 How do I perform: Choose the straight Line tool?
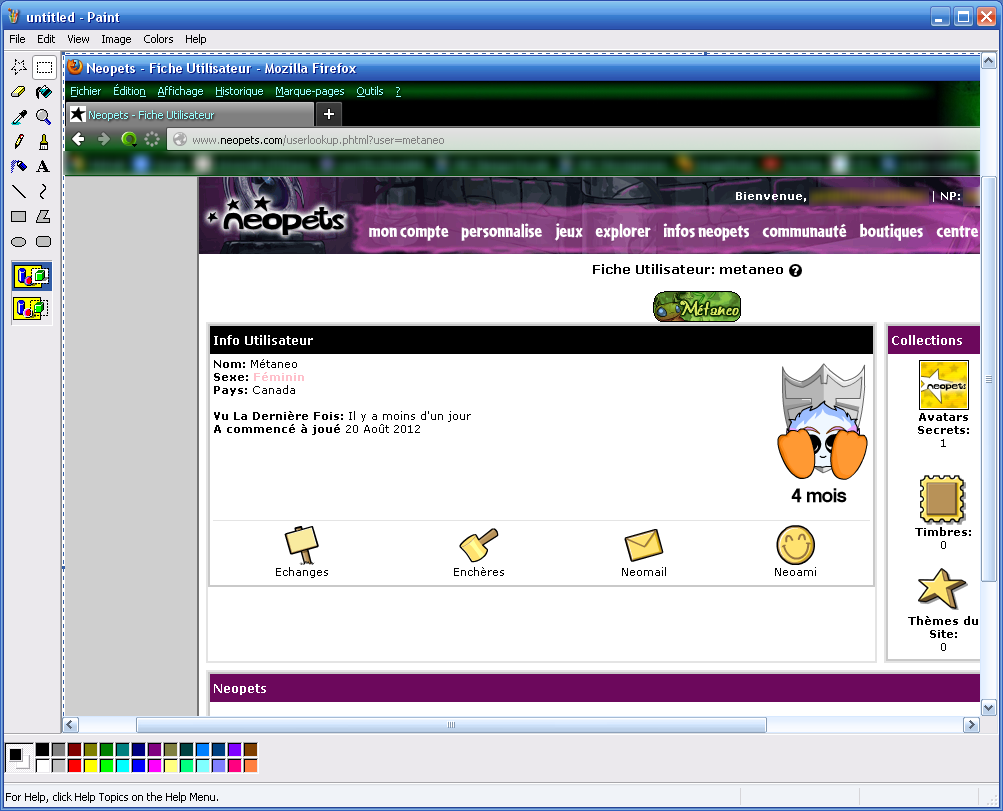[x=19, y=191]
